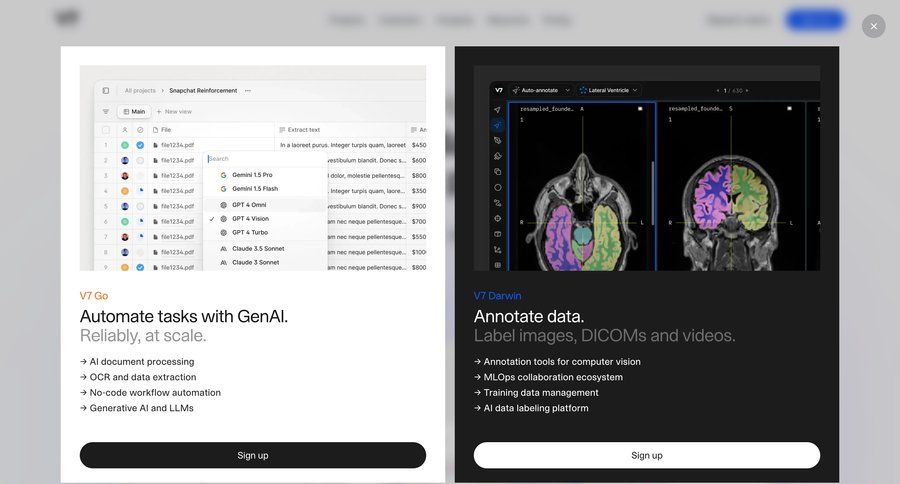Click the 'Annotation tools for computer vision' line
The height and width of the screenshot is (484, 900).
tap(557, 362)
